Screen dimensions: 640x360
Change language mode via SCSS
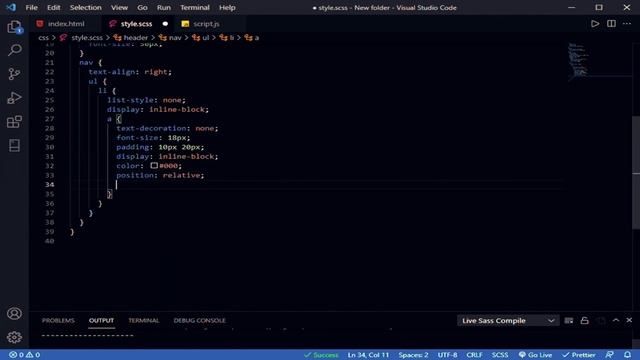[x=500, y=355]
